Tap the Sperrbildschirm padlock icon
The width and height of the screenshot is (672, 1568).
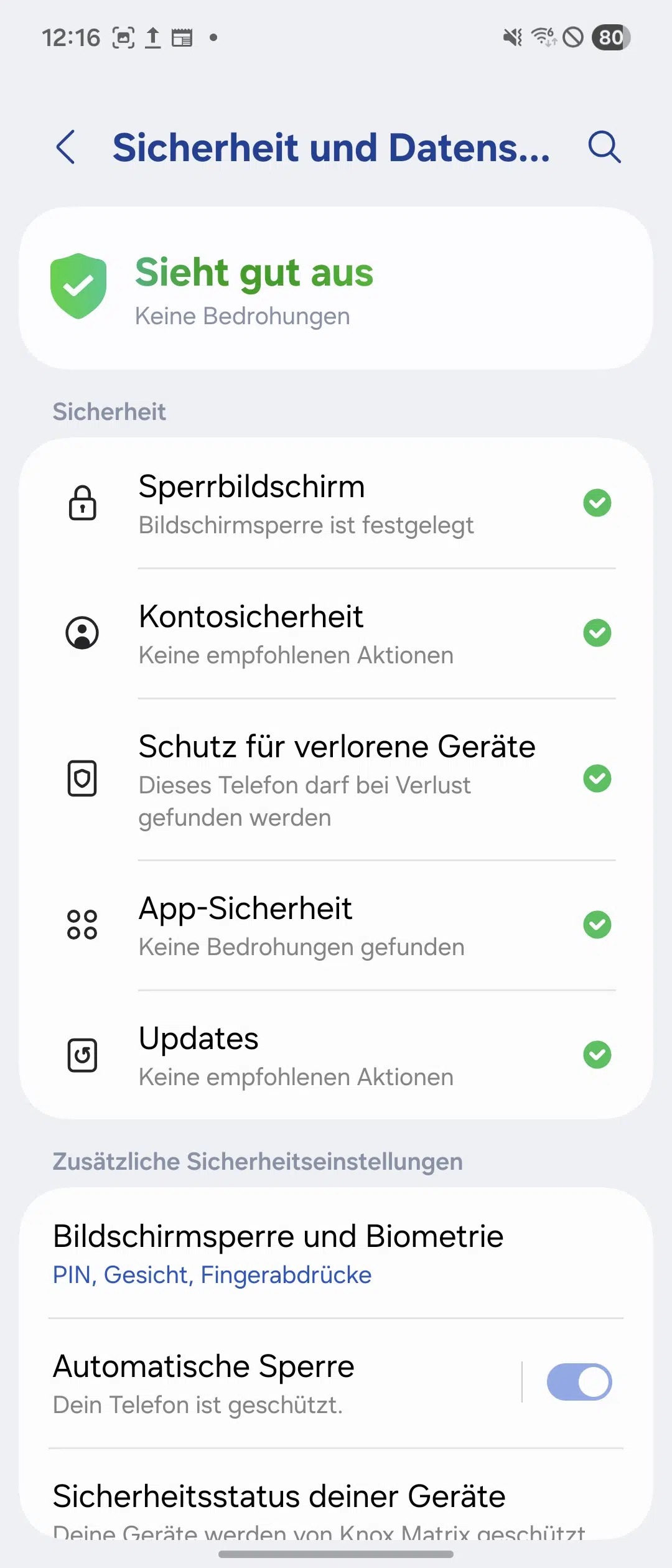click(x=82, y=503)
